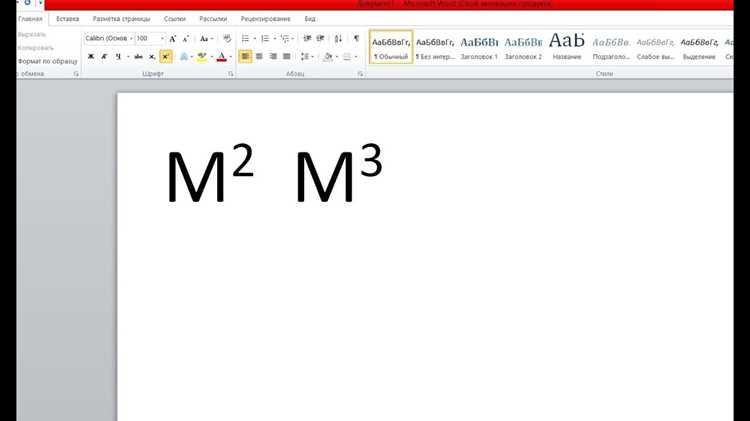Select the justify alignment icon
Screen dimensions: 750x421
pyautogui.click(x=287, y=56)
